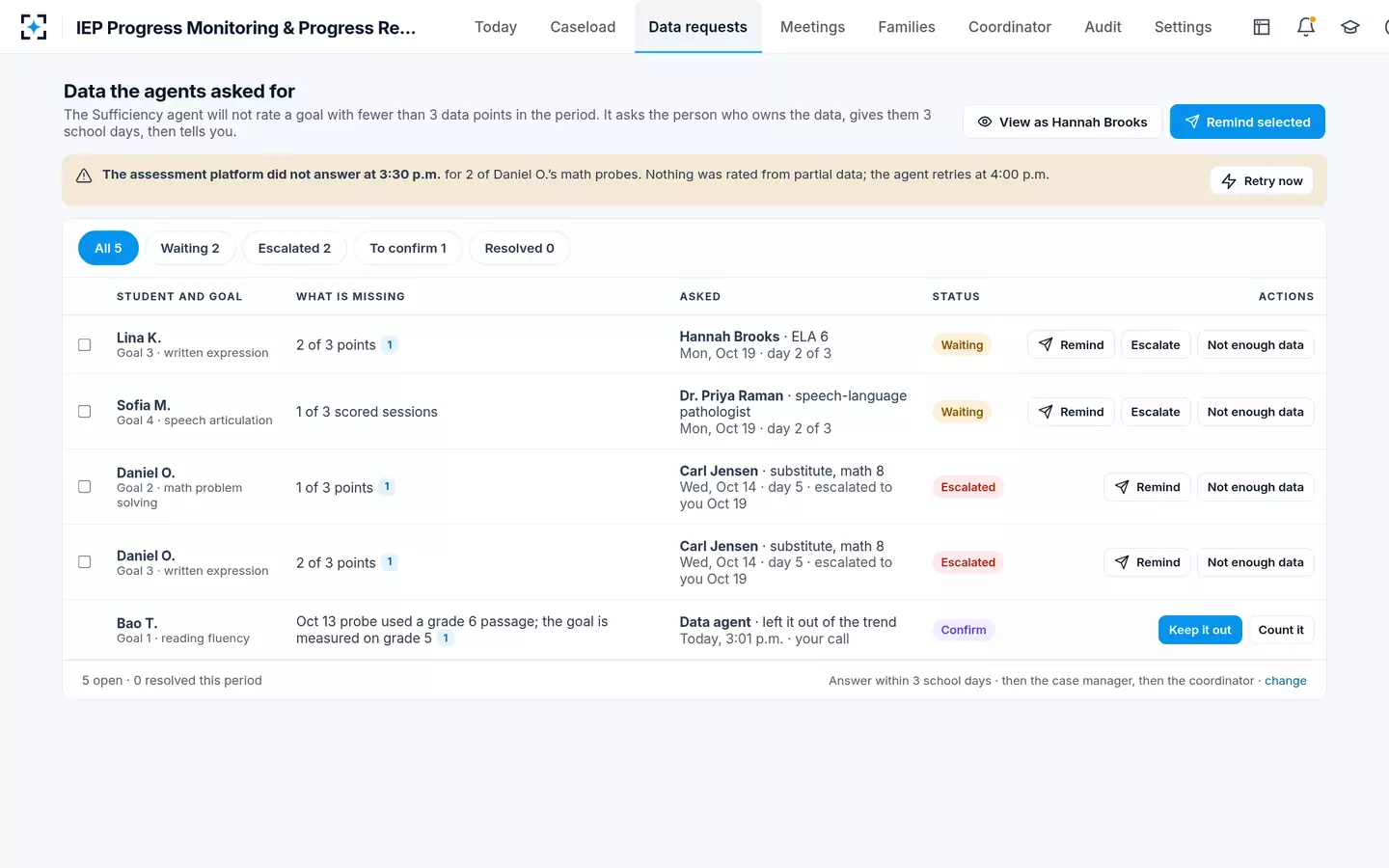Escalate the Sofia M. request

(1156, 412)
